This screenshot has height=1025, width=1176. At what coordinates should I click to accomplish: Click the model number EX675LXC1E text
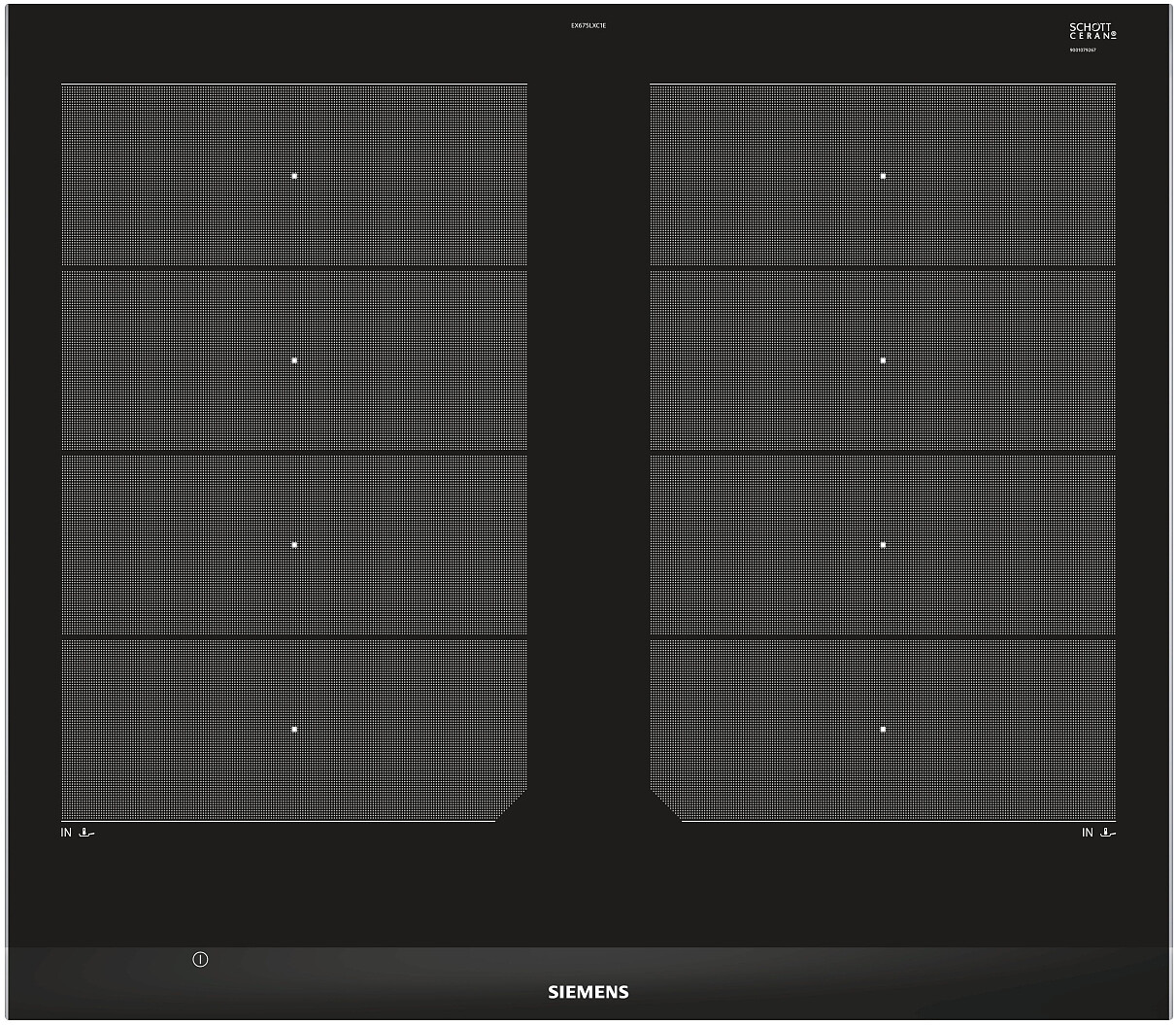(x=588, y=25)
